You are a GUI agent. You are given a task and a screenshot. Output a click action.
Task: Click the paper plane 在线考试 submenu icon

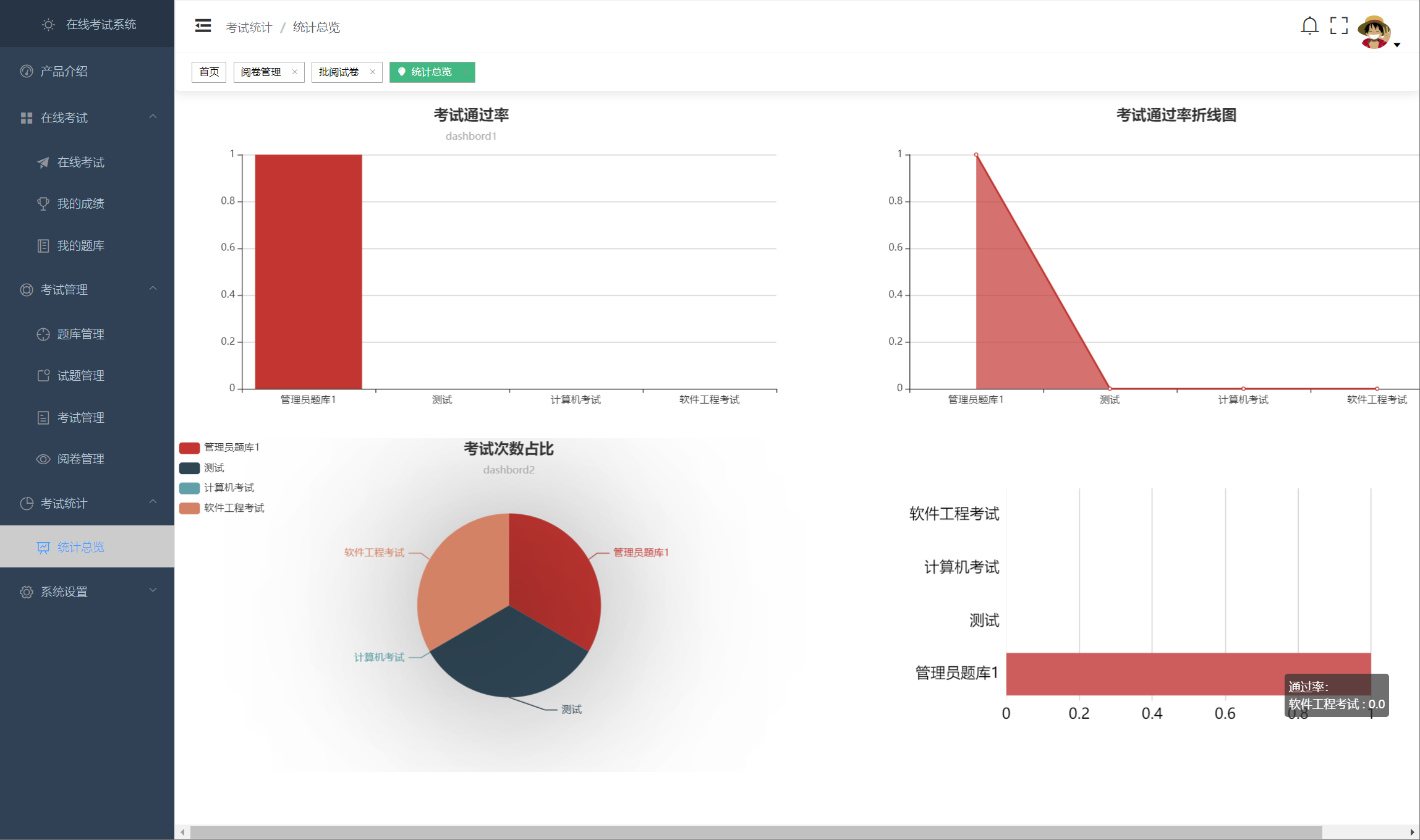point(43,163)
